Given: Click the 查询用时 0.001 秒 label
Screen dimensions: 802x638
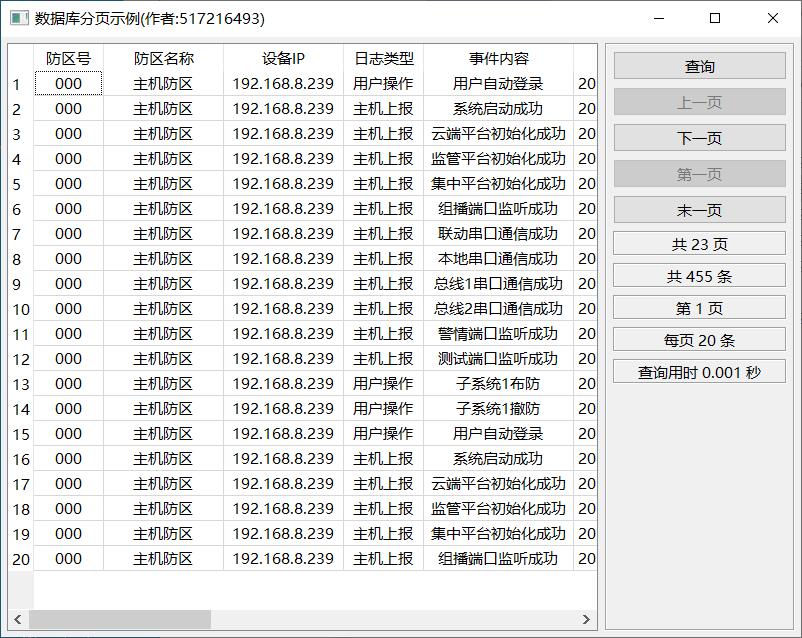Looking at the screenshot, I should click(x=699, y=372).
